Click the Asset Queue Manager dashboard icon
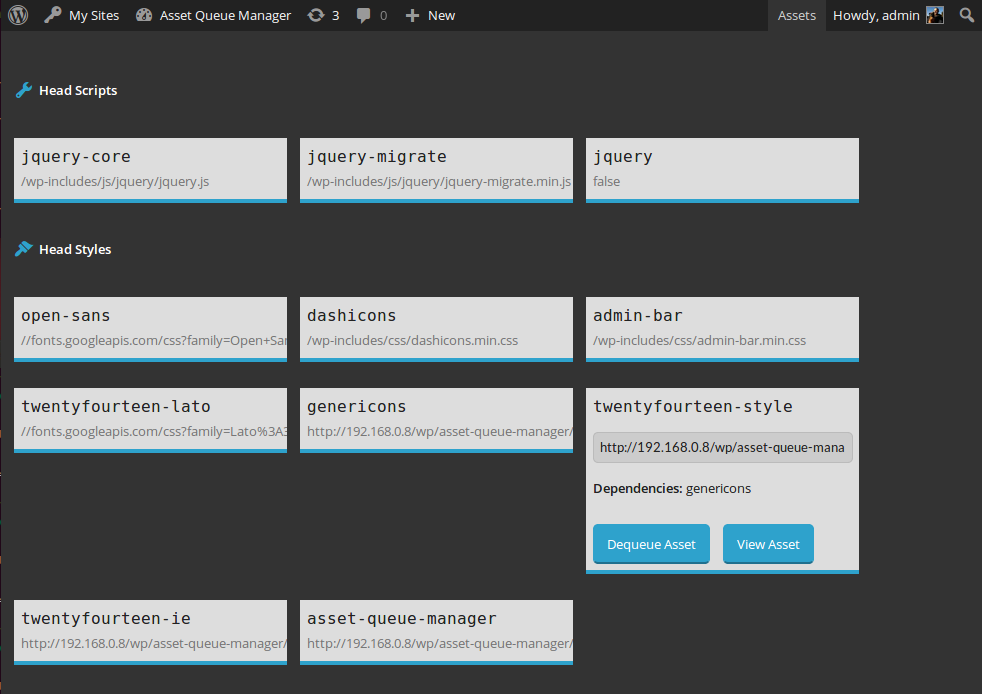The width and height of the screenshot is (982, 694). 144,15
